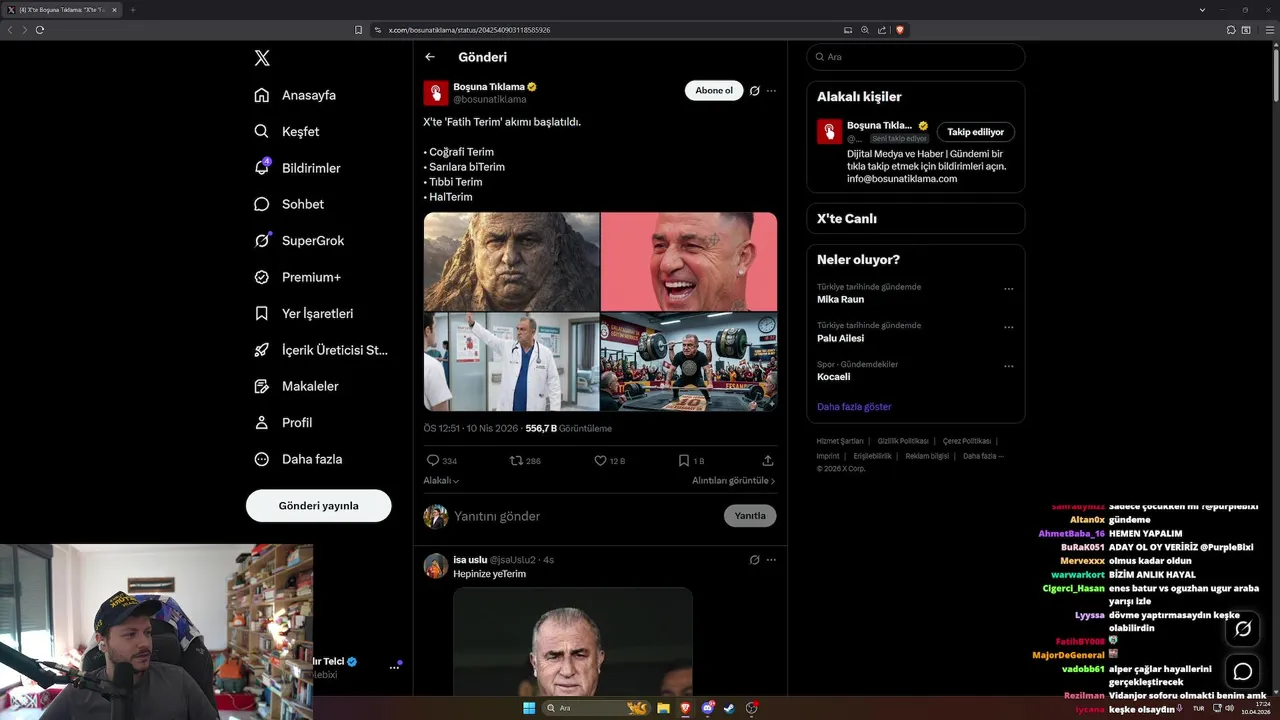This screenshot has height=720, width=1280.
Task: Open isa uslu's reply options menu
Action: point(771,560)
